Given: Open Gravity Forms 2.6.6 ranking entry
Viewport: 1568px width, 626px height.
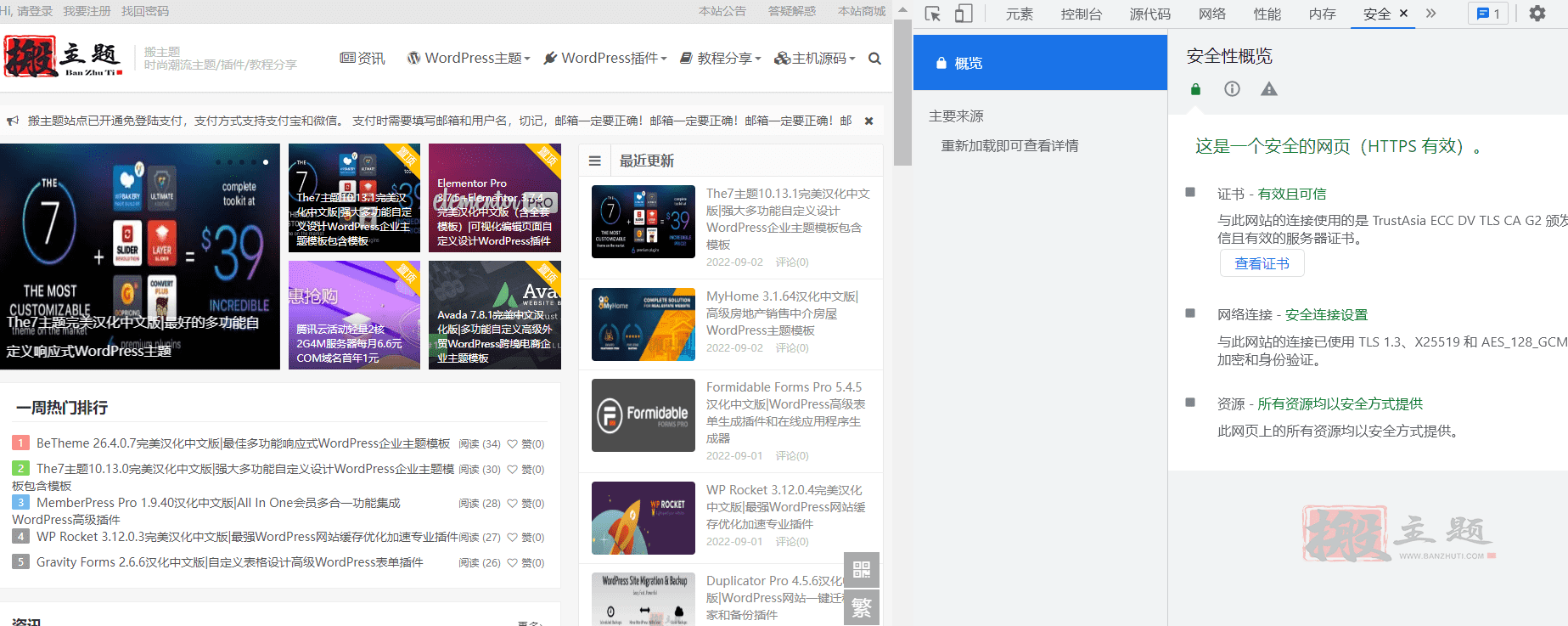Looking at the screenshot, I should click(229, 562).
